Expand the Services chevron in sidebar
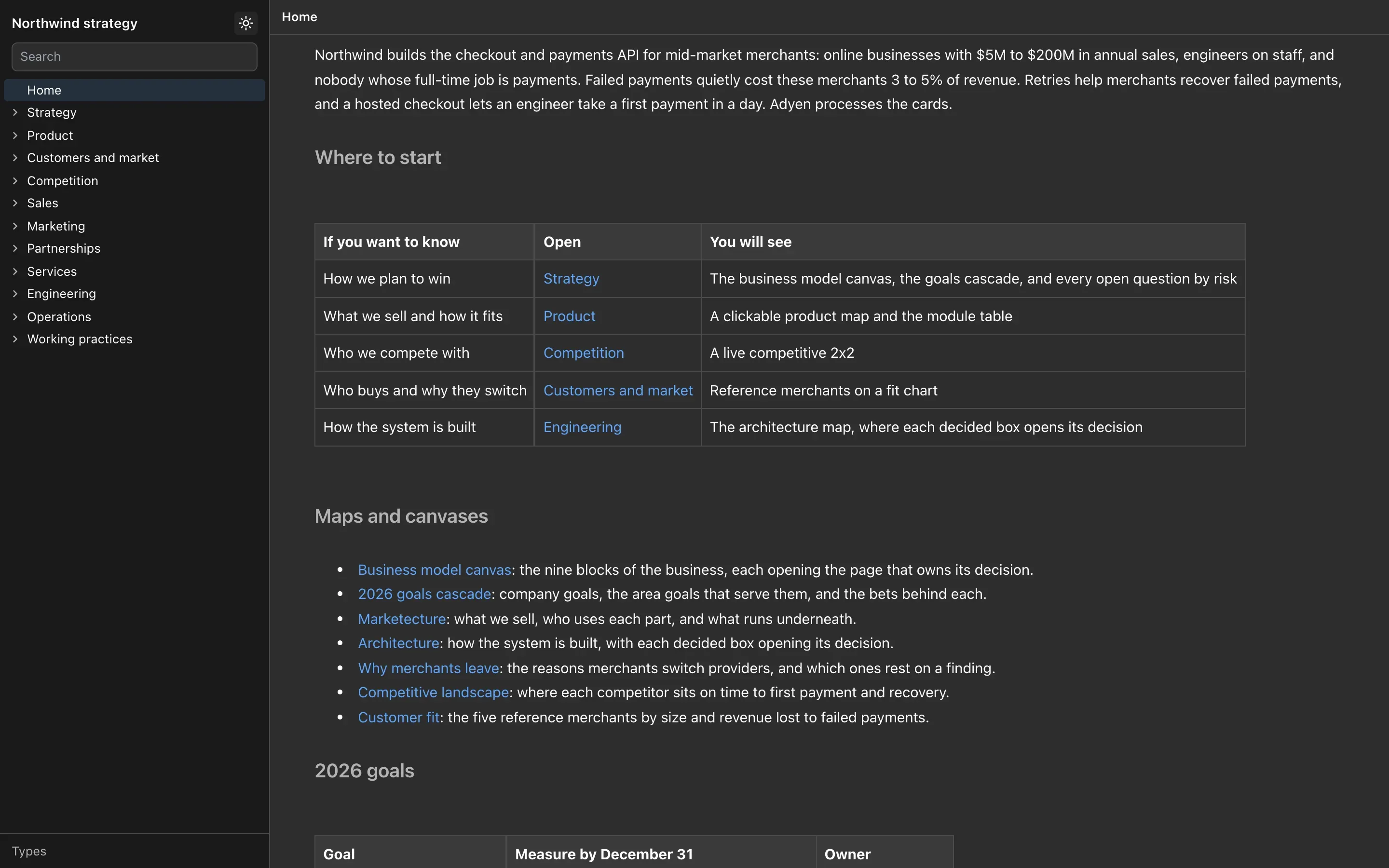 (15, 271)
